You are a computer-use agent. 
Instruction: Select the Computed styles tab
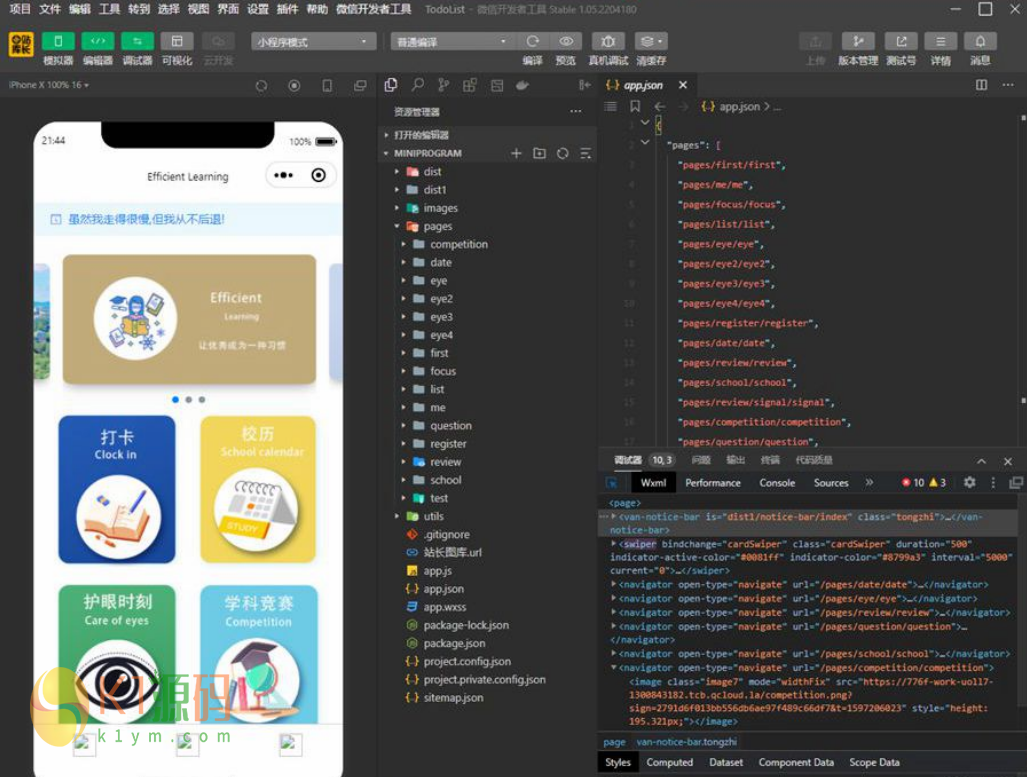(x=669, y=762)
